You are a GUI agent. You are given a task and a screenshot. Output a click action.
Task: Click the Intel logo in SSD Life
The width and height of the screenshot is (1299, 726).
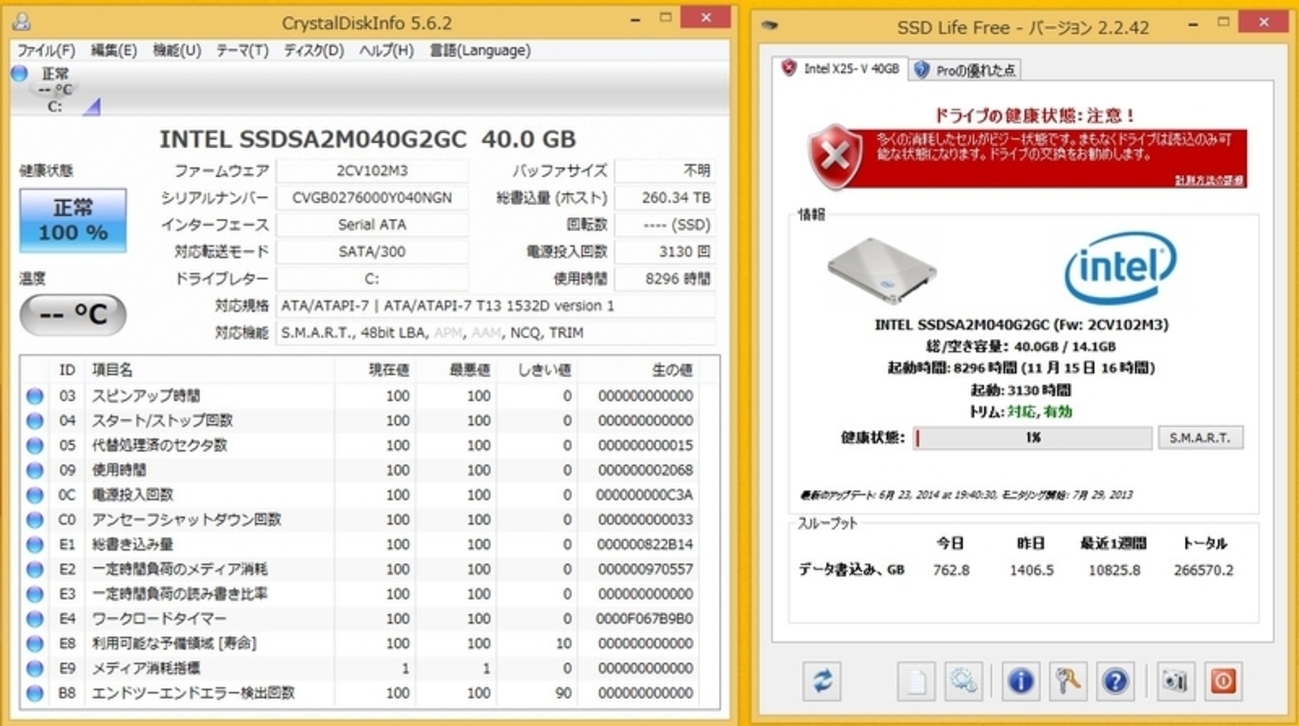tap(1120, 267)
